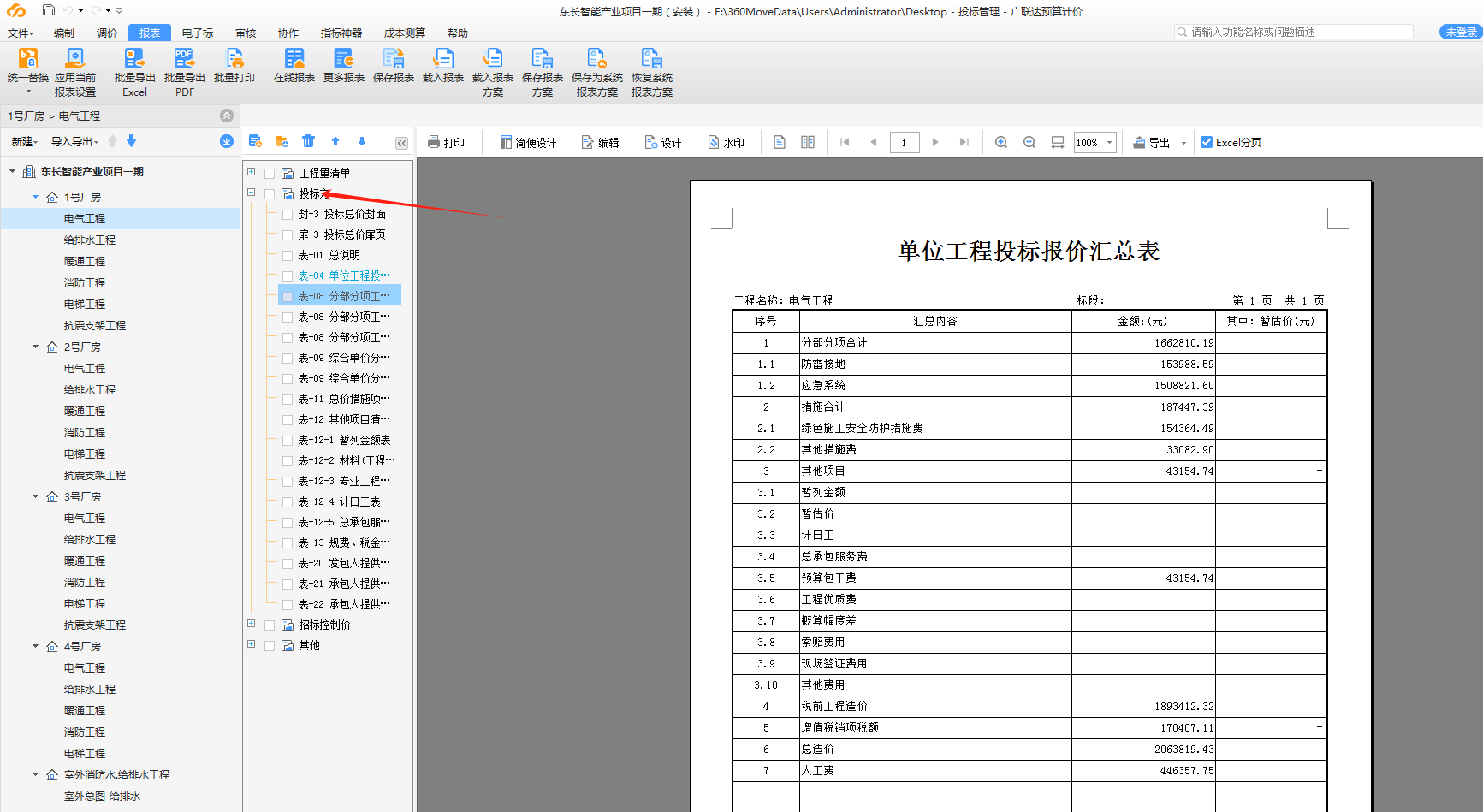The height and width of the screenshot is (812, 1483).
Task: Zoom in on the report preview
Action: tap(1000, 142)
